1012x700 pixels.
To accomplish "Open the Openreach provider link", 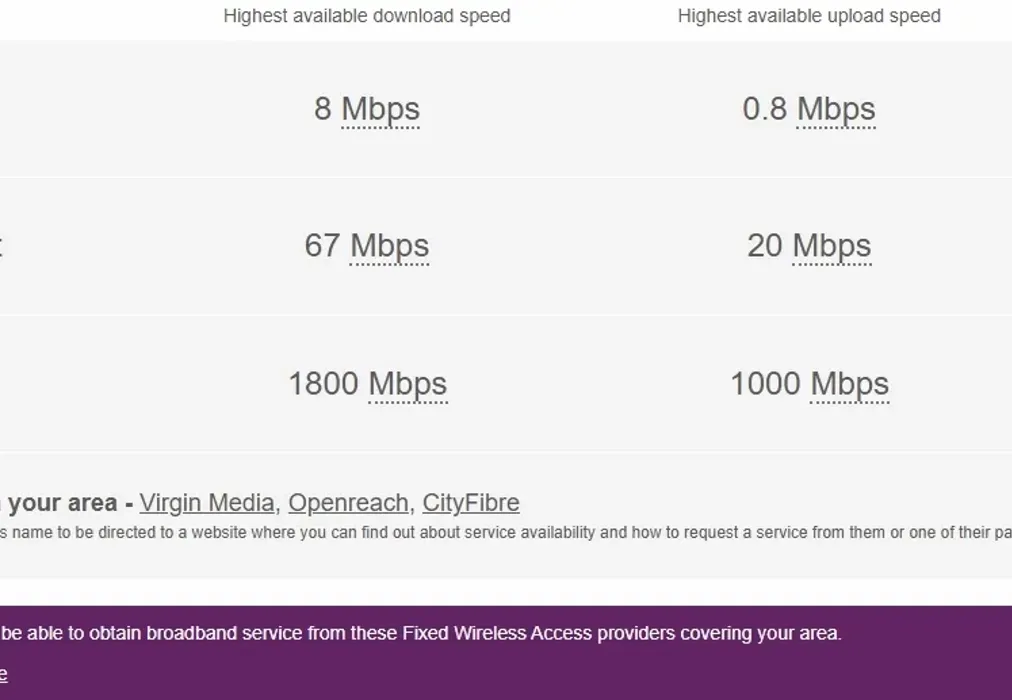I will [x=348, y=503].
